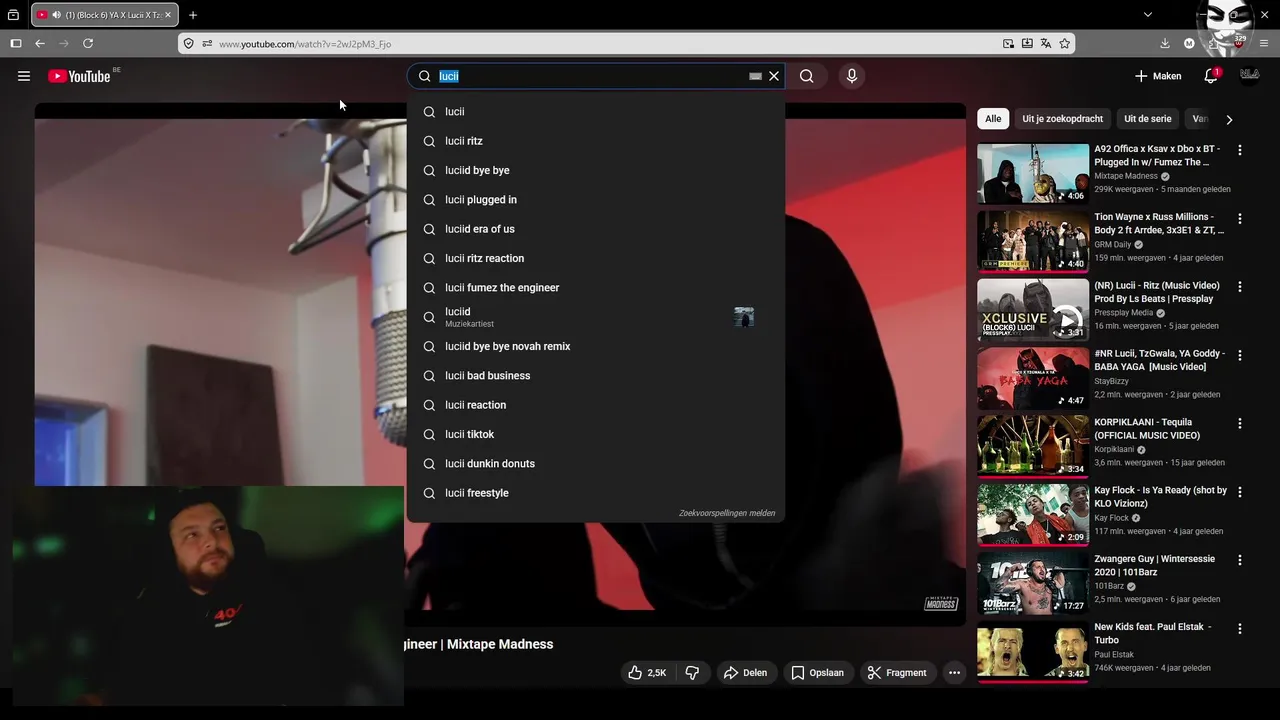The height and width of the screenshot is (720, 1280).
Task: Open the on-screen keyboard icon in search
Action: point(755,76)
